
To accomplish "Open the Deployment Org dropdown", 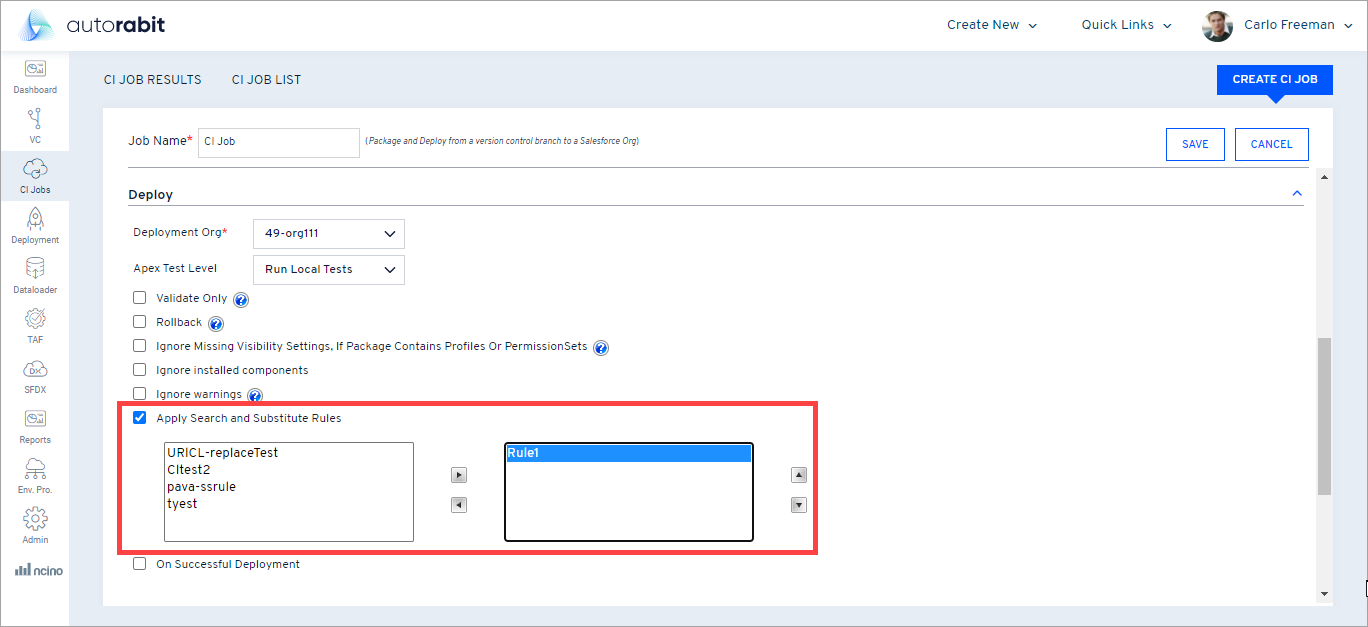I will pos(329,234).
